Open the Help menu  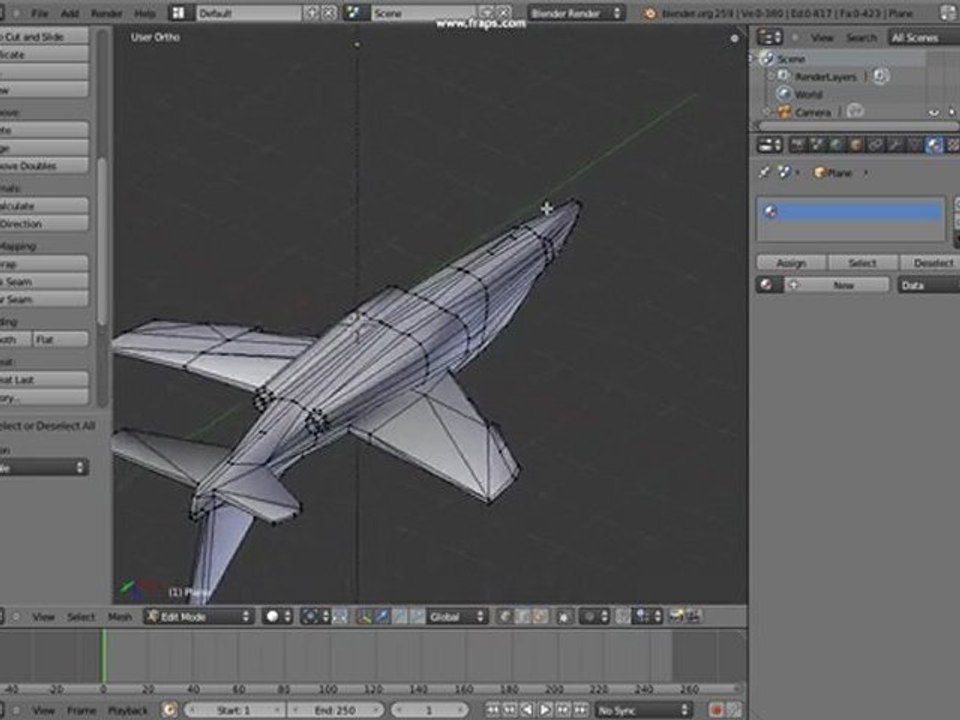pos(144,13)
